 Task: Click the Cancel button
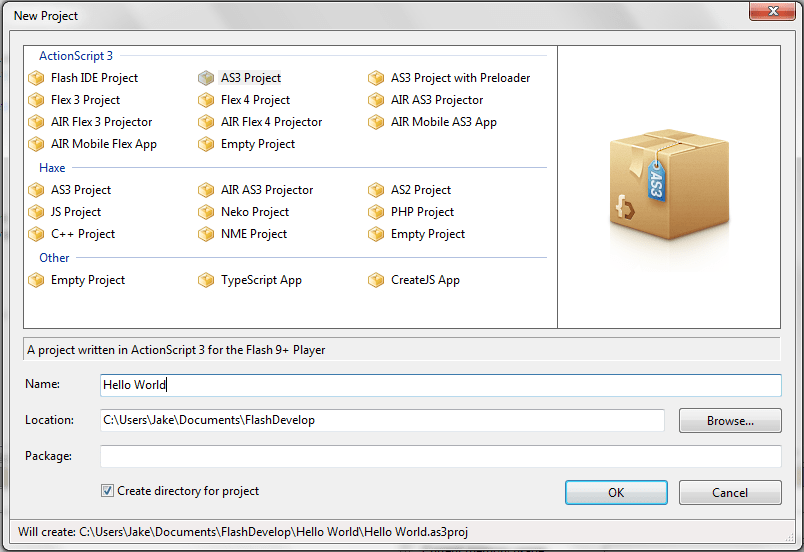click(730, 493)
